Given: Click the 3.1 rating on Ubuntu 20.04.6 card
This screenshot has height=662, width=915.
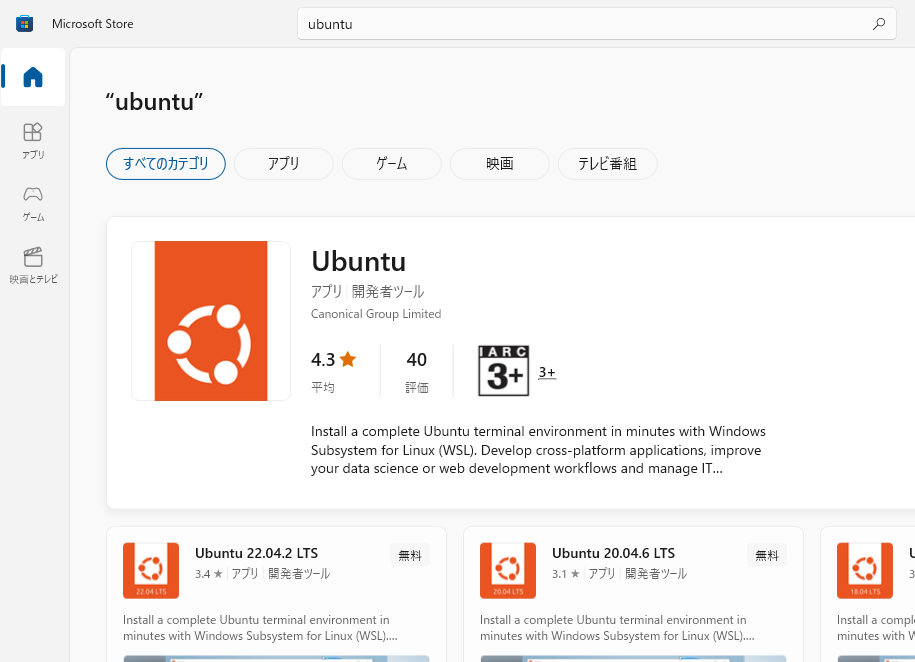Looking at the screenshot, I should (x=565, y=574).
